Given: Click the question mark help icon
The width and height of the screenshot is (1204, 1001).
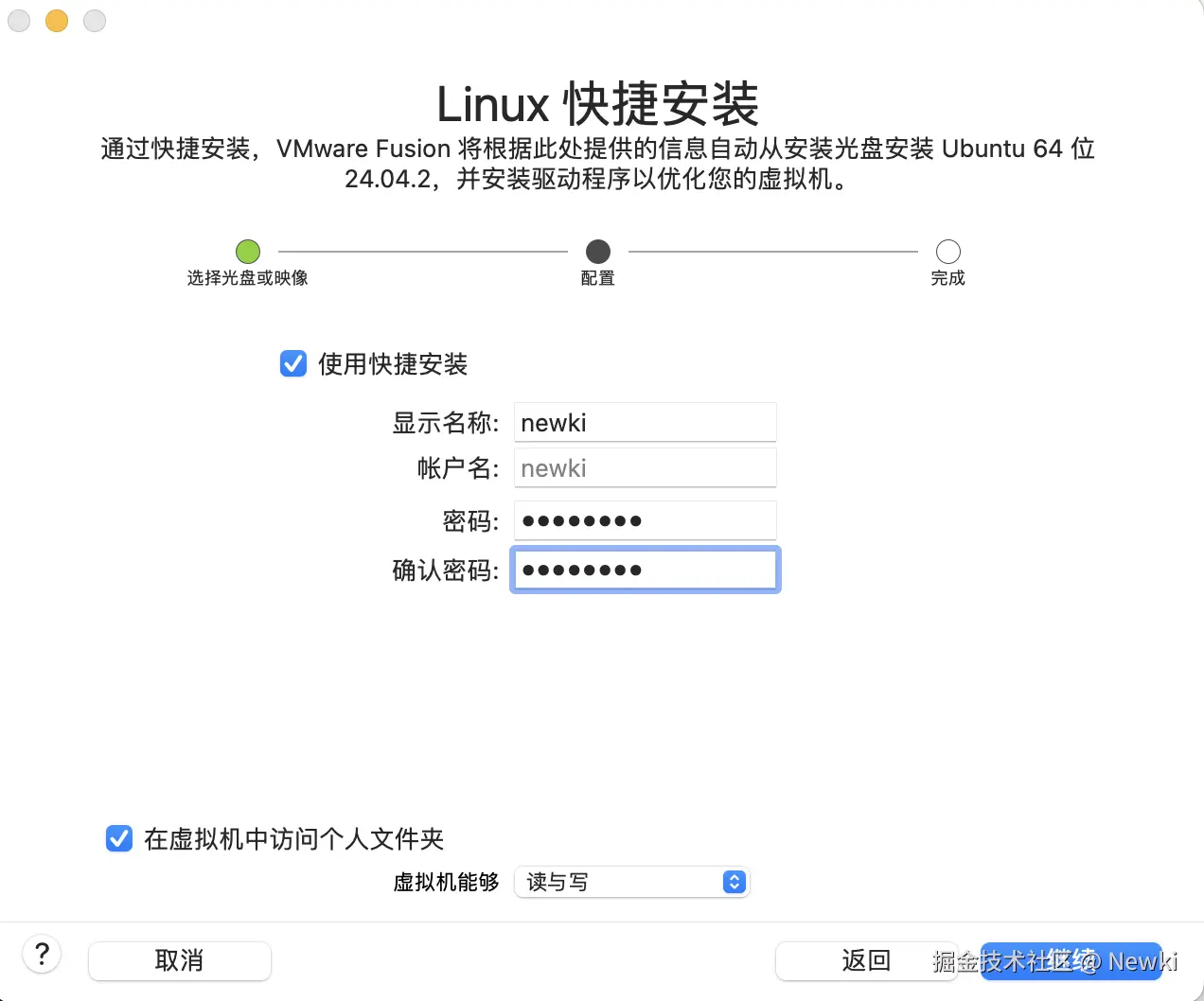Looking at the screenshot, I should click(42, 955).
